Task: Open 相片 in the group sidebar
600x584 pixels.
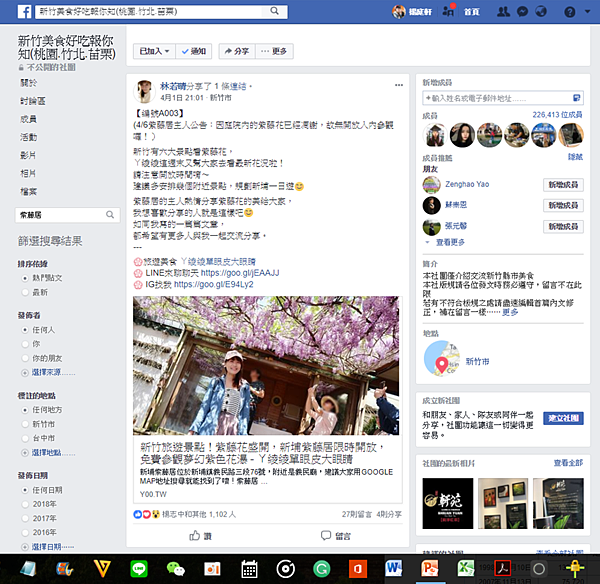Action: 28,173
